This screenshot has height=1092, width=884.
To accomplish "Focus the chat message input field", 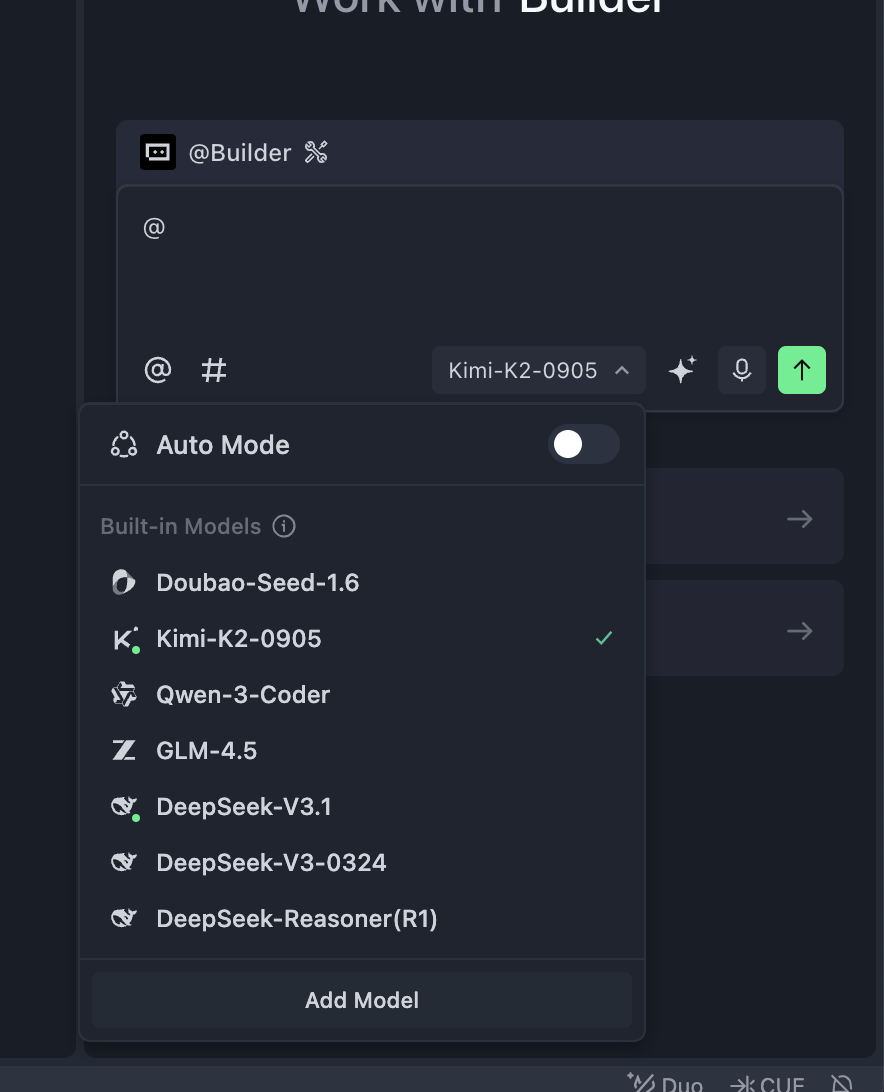I will point(480,270).
